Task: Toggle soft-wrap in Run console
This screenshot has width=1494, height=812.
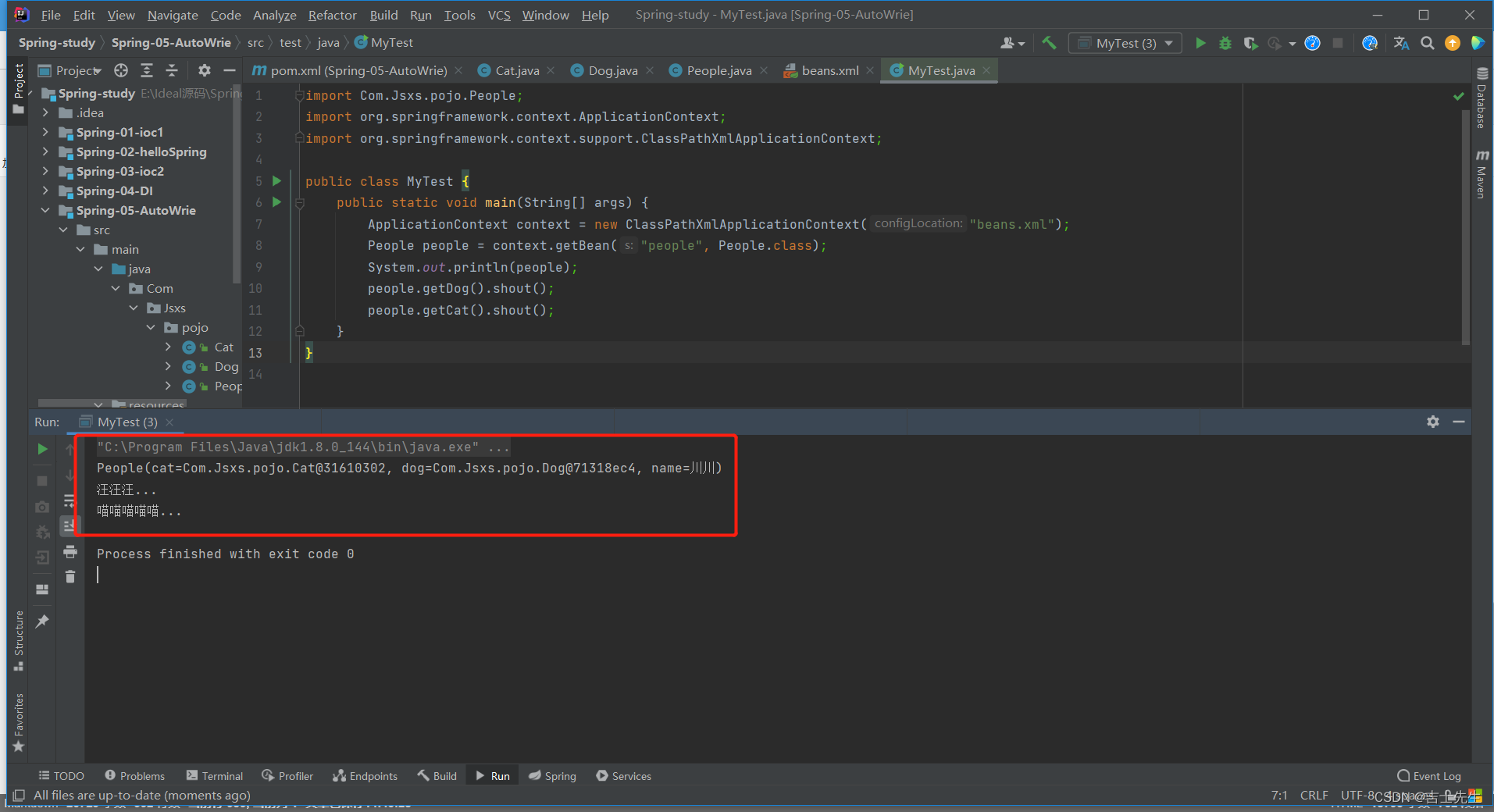Action: (x=70, y=500)
